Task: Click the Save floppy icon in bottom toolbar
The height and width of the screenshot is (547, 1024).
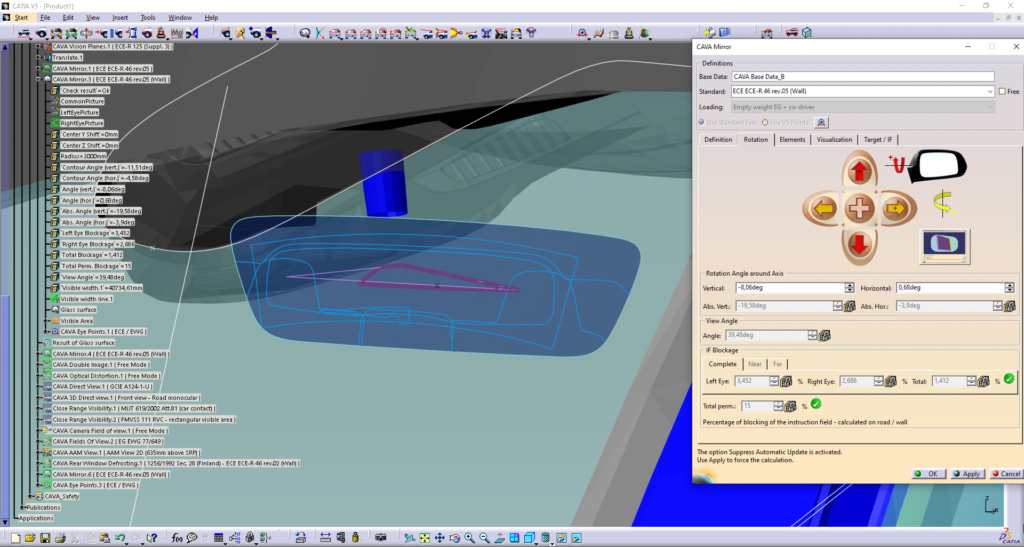Action: pos(45,538)
